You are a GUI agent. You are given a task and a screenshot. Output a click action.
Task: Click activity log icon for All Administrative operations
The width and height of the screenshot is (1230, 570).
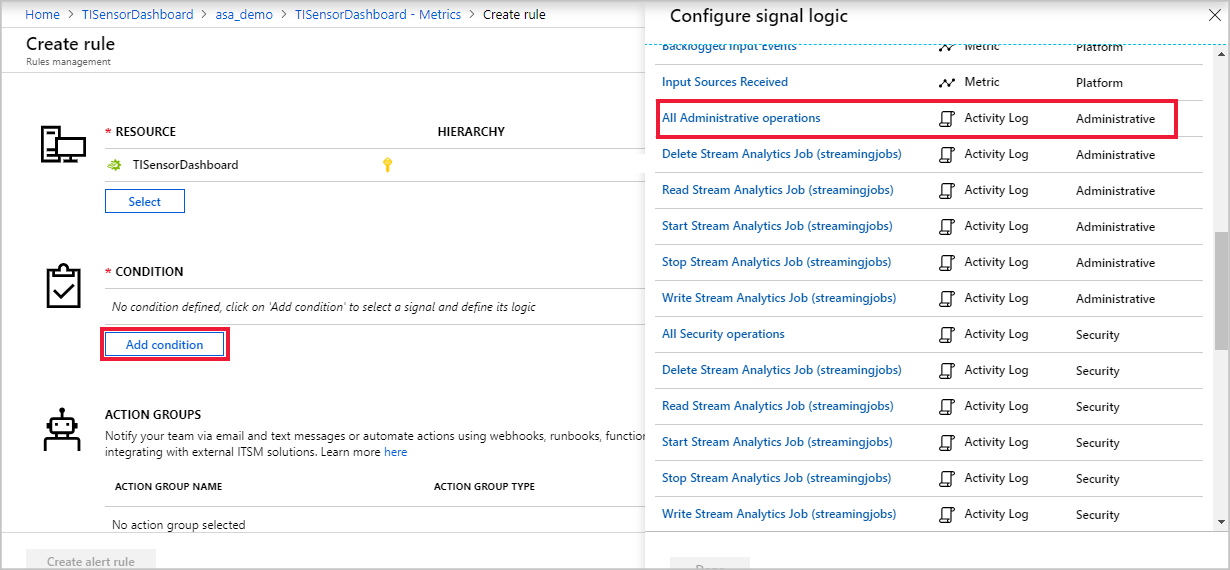pyautogui.click(x=946, y=119)
